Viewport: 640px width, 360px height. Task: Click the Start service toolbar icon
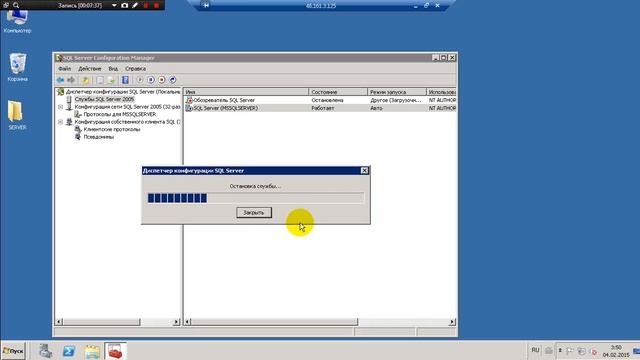coord(140,80)
